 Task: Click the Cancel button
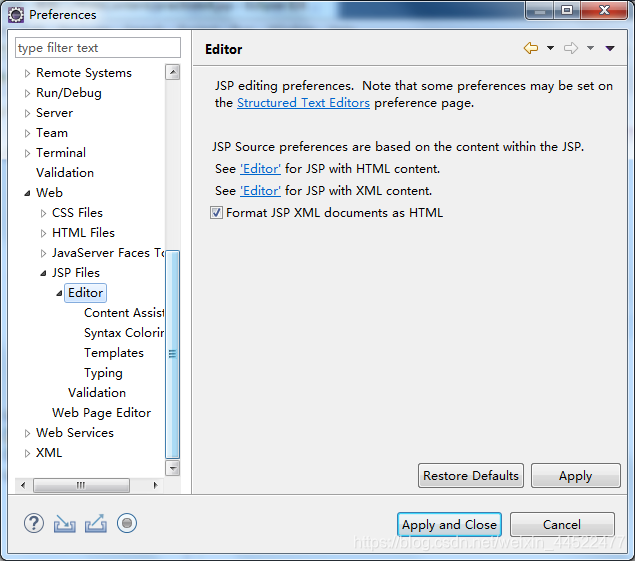(562, 525)
